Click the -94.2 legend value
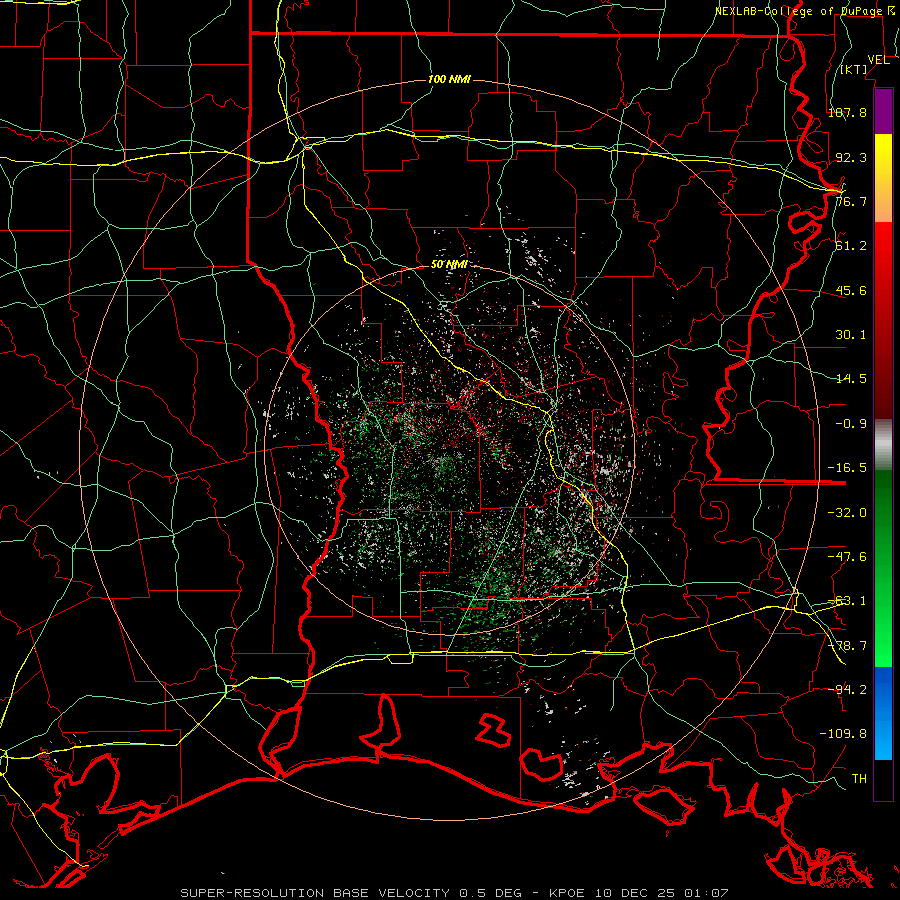Image resolution: width=900 pixels, height=900 pixels. (847, 690)
